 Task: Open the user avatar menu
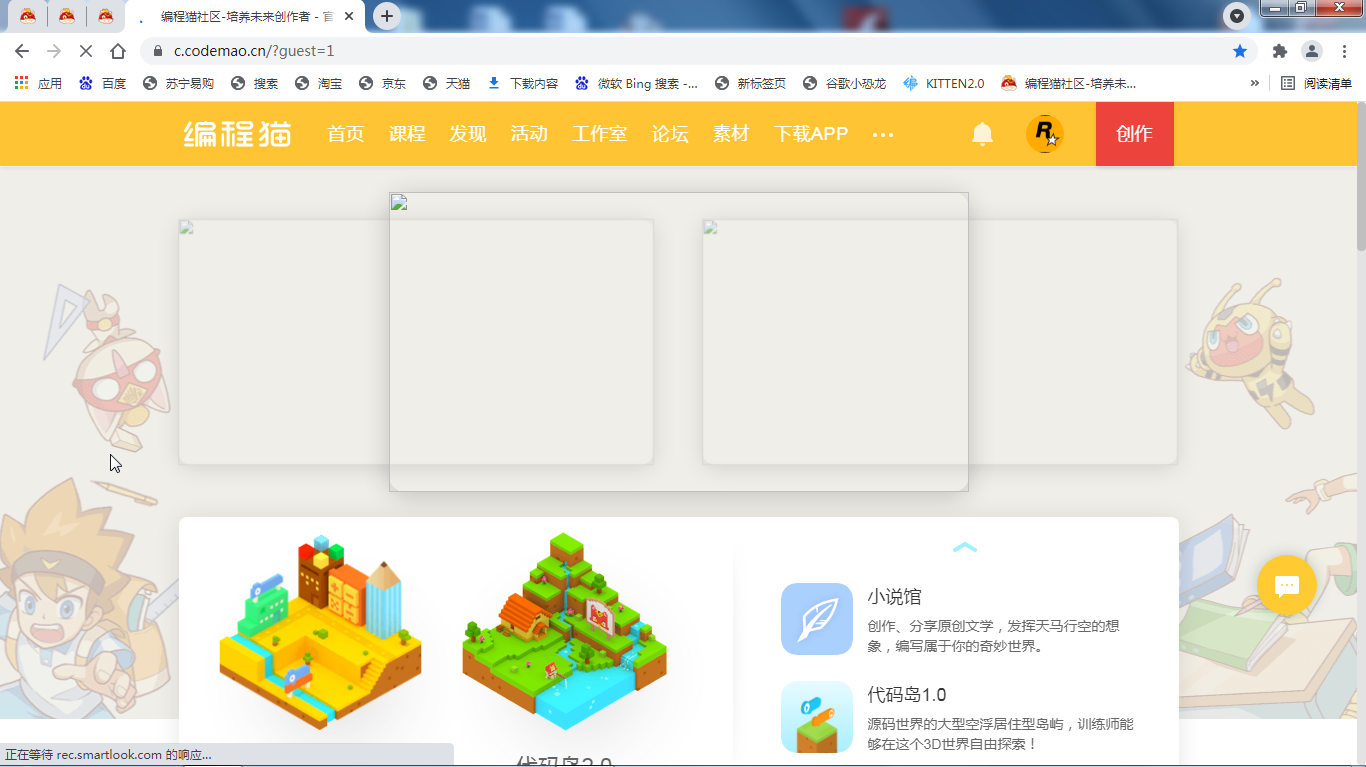coord(1044,133)
